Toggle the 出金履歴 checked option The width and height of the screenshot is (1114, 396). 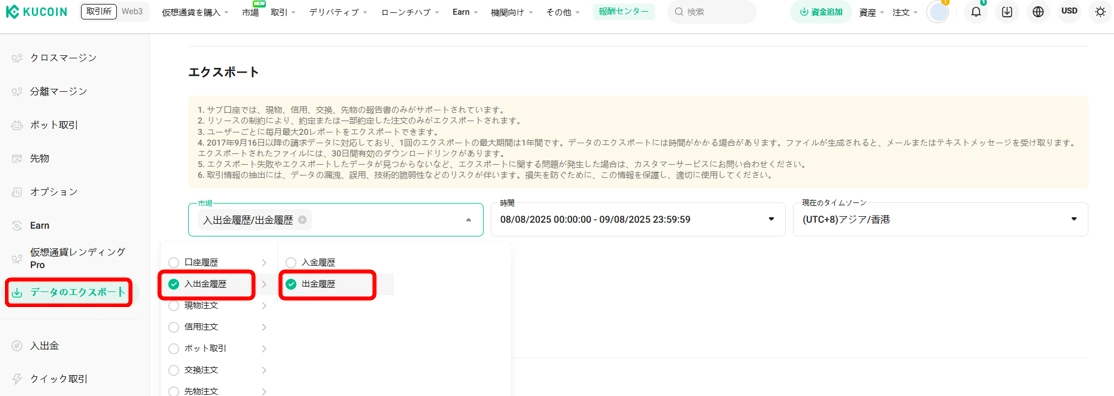291,284
